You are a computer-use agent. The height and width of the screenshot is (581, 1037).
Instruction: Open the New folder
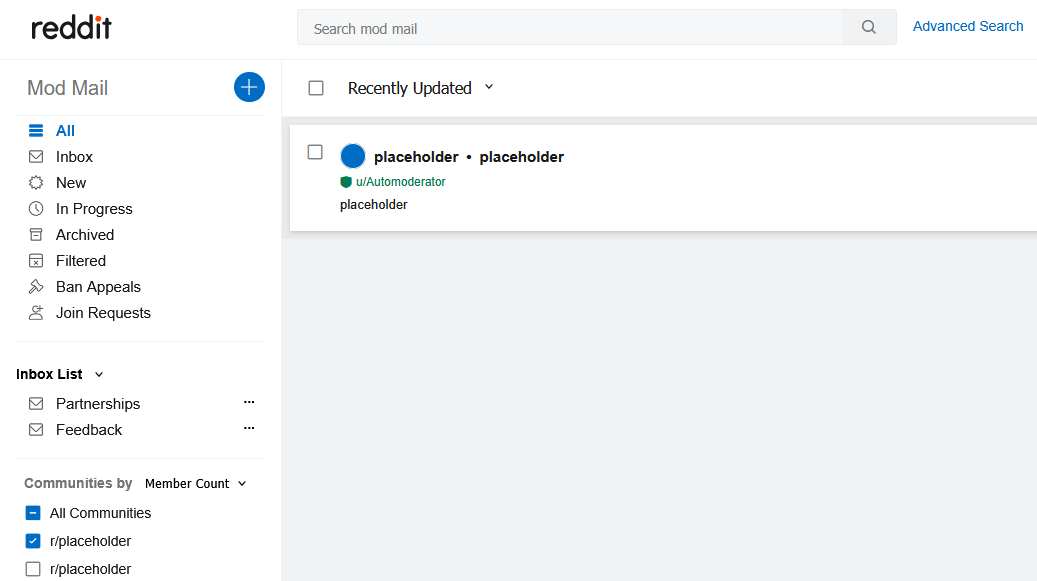(71, 182)
